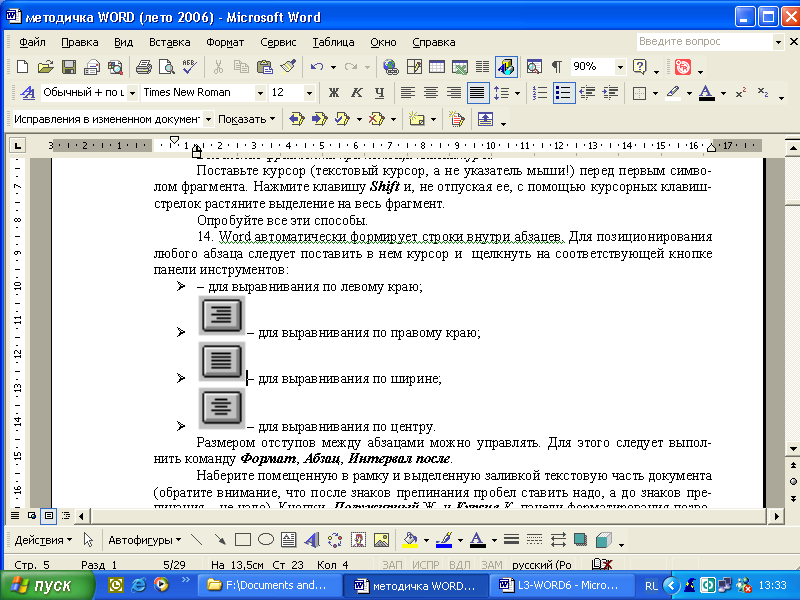Insert an Excel worksheet
This screenshot has width=800, height=600.
click(x=460, y=67)
